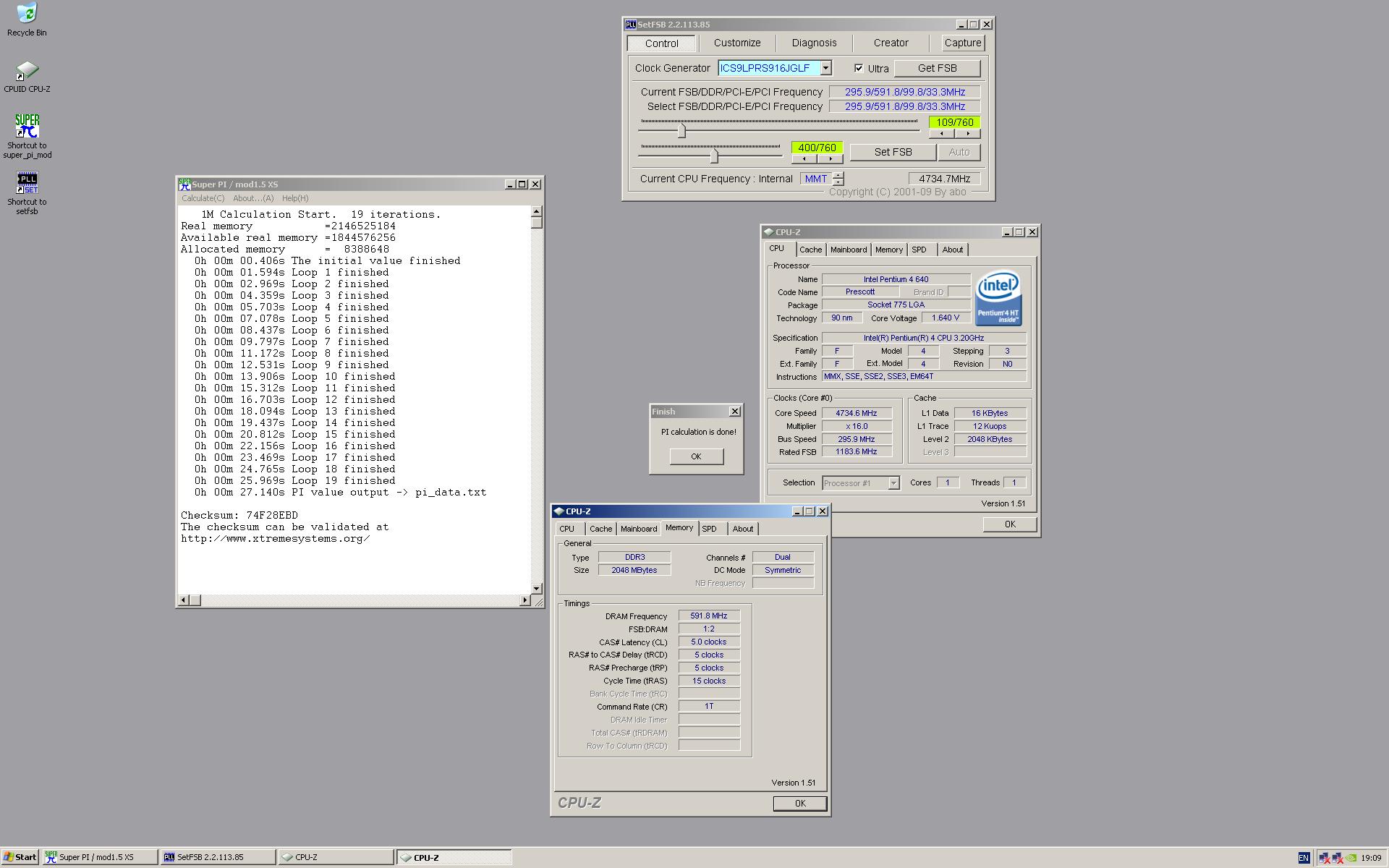
Task: Click the second network tray icon
Action: 1338,858
